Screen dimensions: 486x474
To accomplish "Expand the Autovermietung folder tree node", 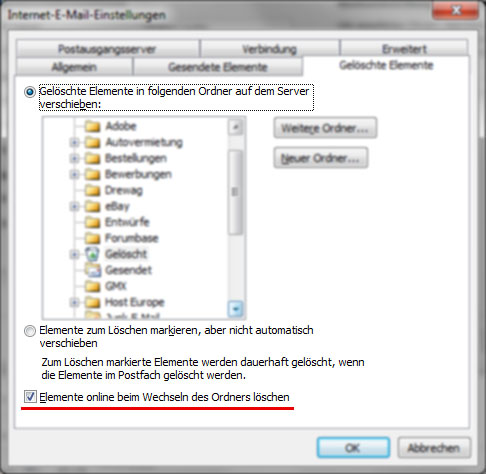I will (75, 143).
